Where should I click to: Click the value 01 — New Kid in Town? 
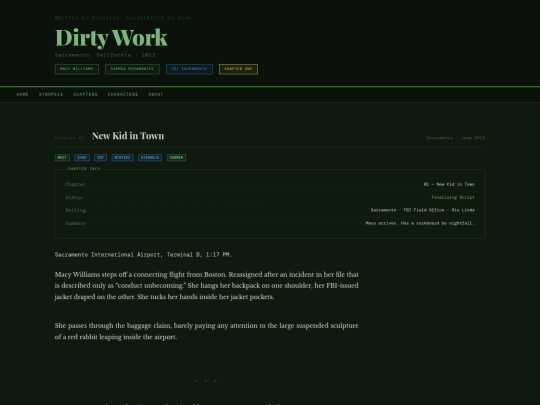[x=449, y=184]
